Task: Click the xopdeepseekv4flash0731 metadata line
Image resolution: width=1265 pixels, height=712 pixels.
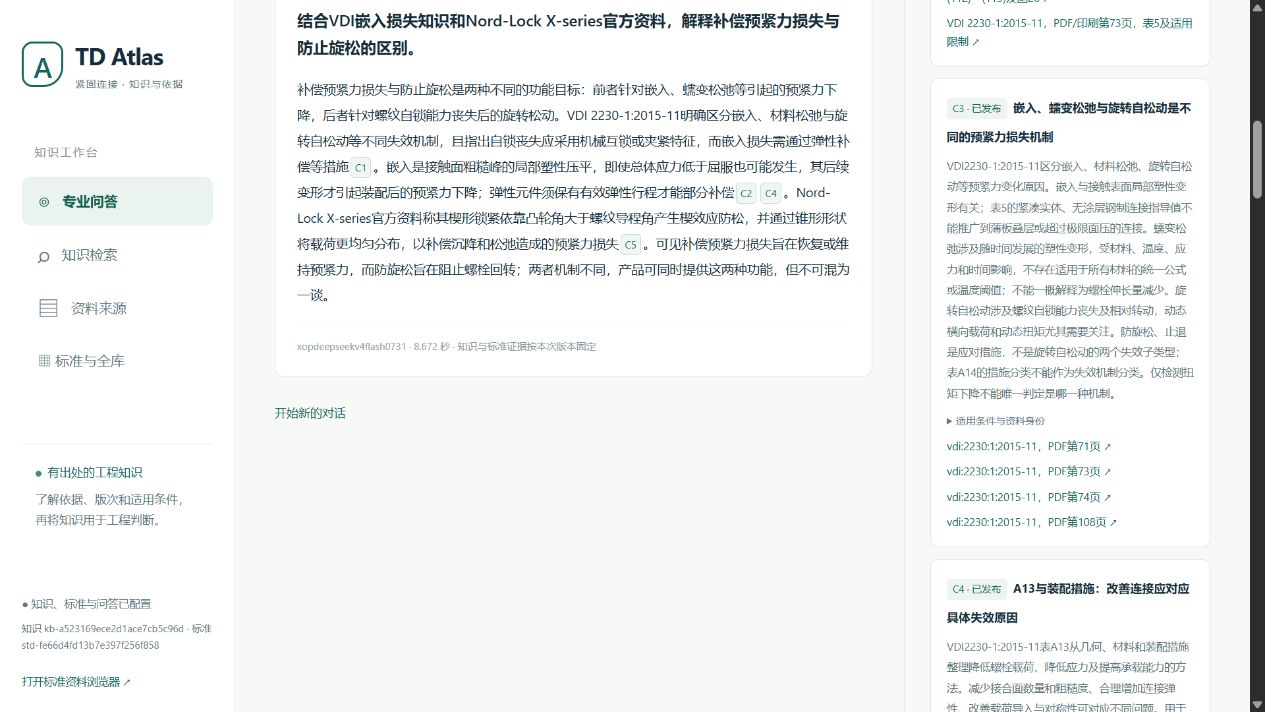Action: click(446, 346)
